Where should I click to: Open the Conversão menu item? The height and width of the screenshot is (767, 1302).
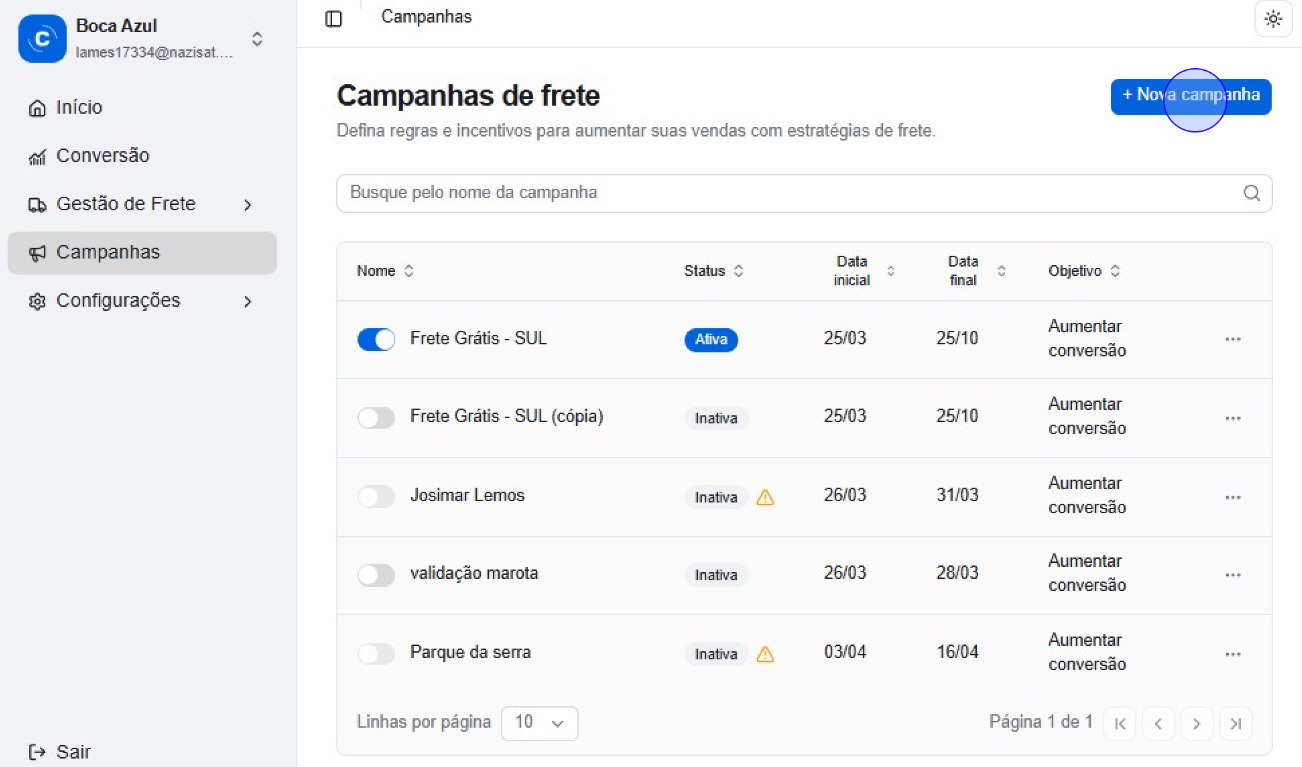[102, 156]
